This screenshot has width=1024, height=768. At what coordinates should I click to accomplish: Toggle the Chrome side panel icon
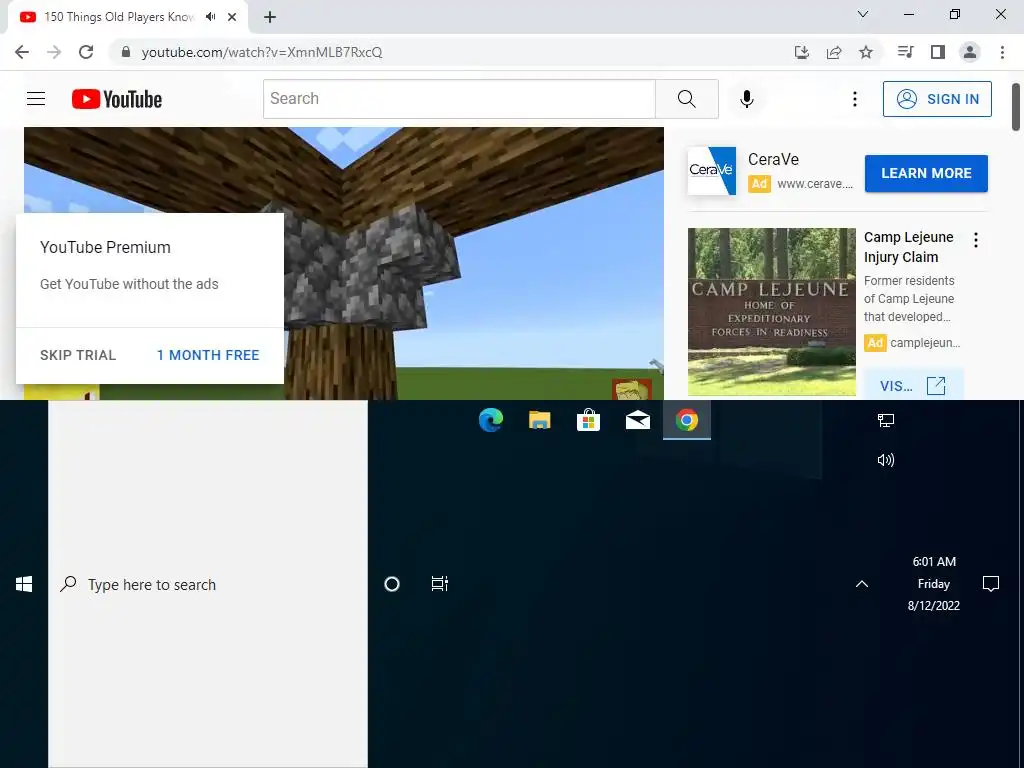pos(938,52)
